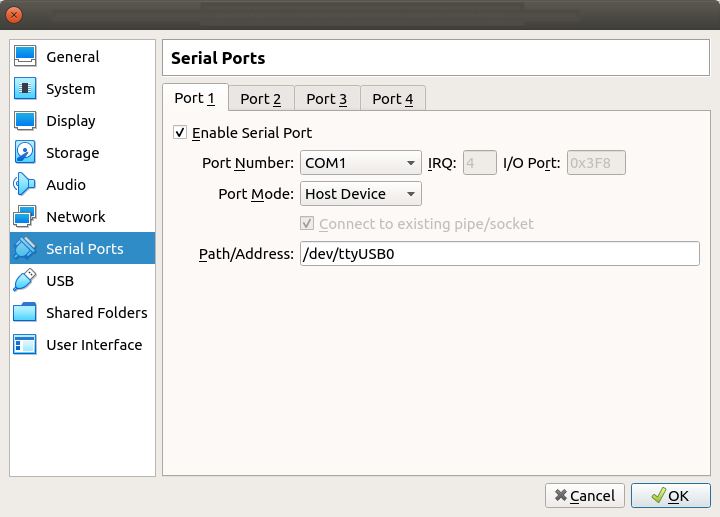Click the User Interface window icon
The height and width of the screenshot is (517, 720).
click(x=25, y=344)
